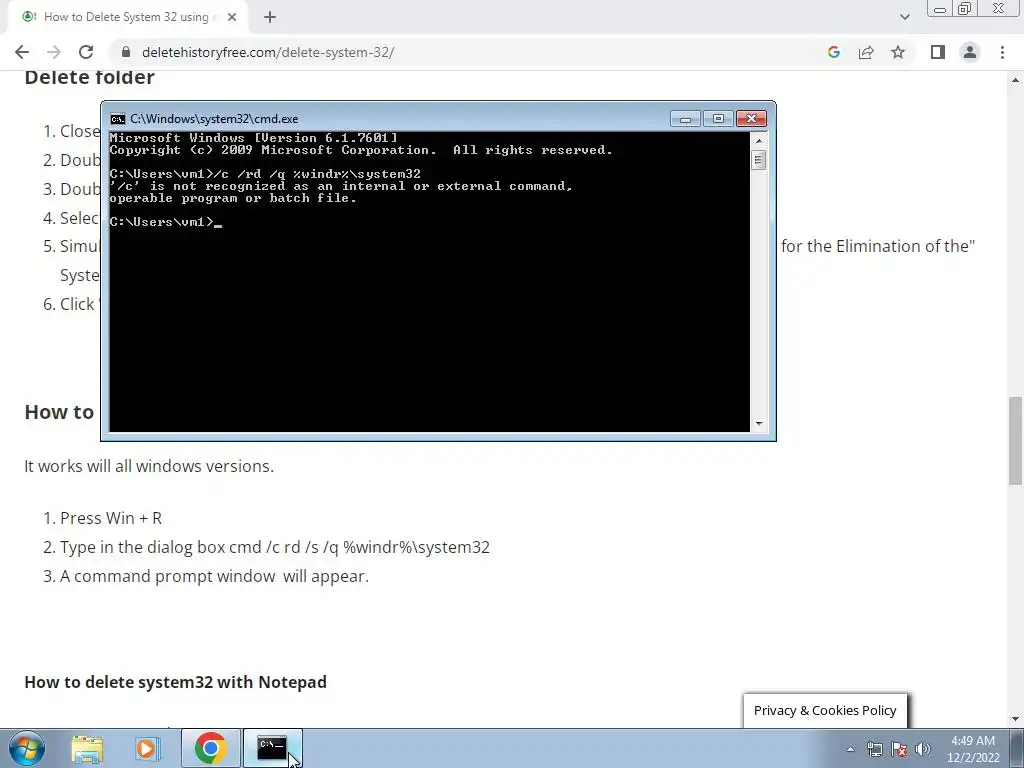
Task: Open the clock showing 4:49 AM
Action: [x=973, y=749]
